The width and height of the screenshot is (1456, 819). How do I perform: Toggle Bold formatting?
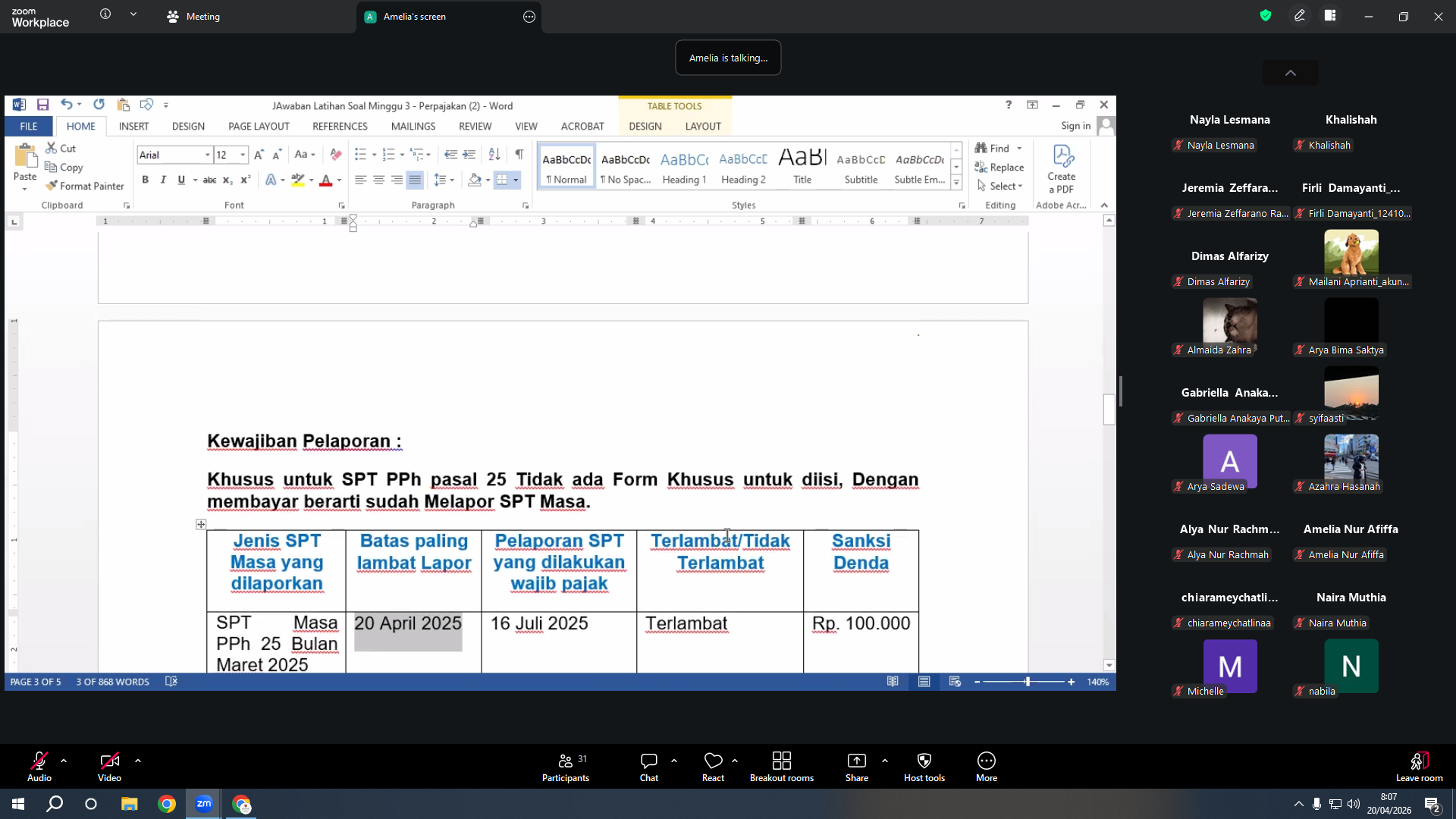(x=145, y=180)
